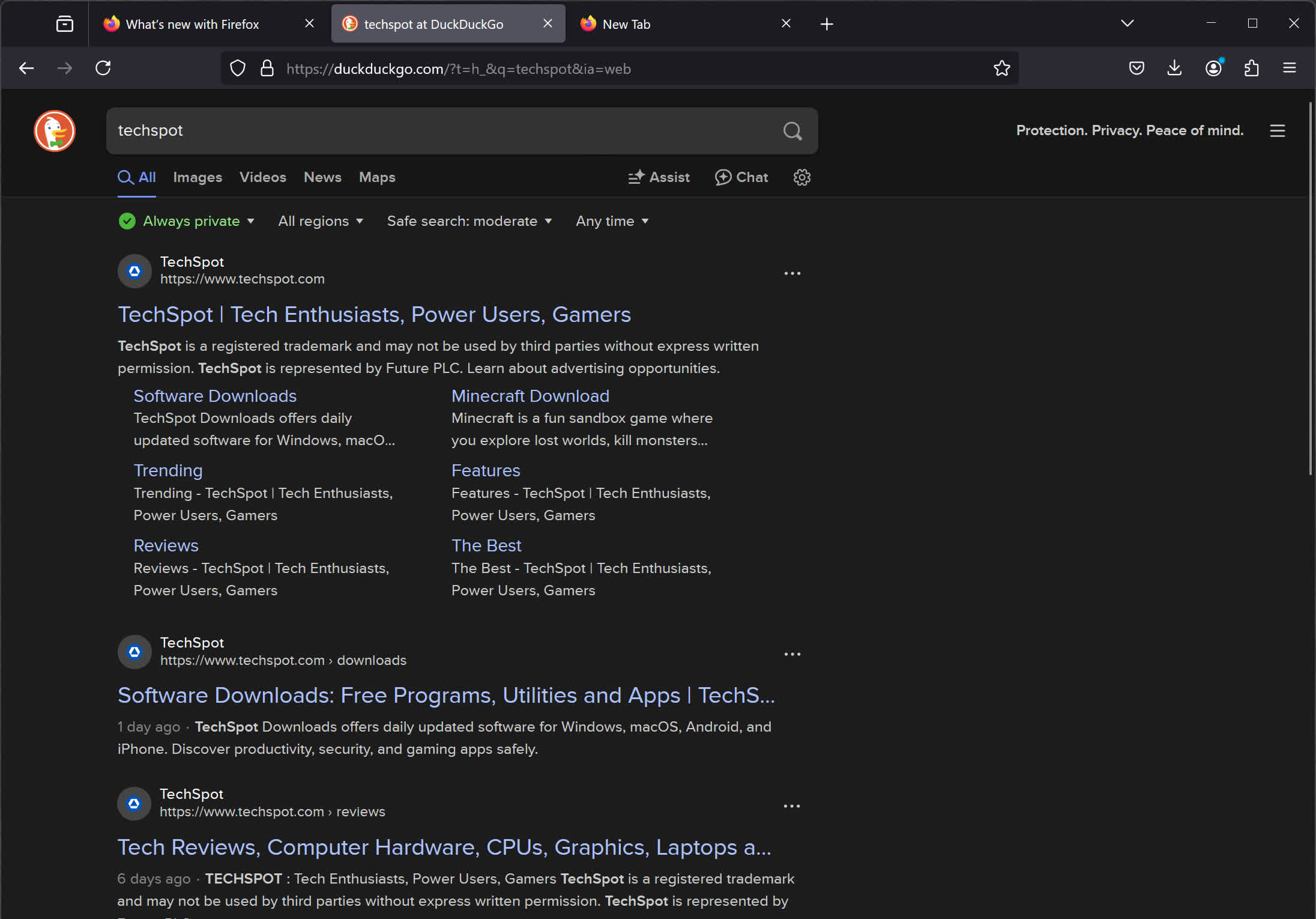List all tabs with the chevron
The image size is (1316, 919).
click(1127, 23)
